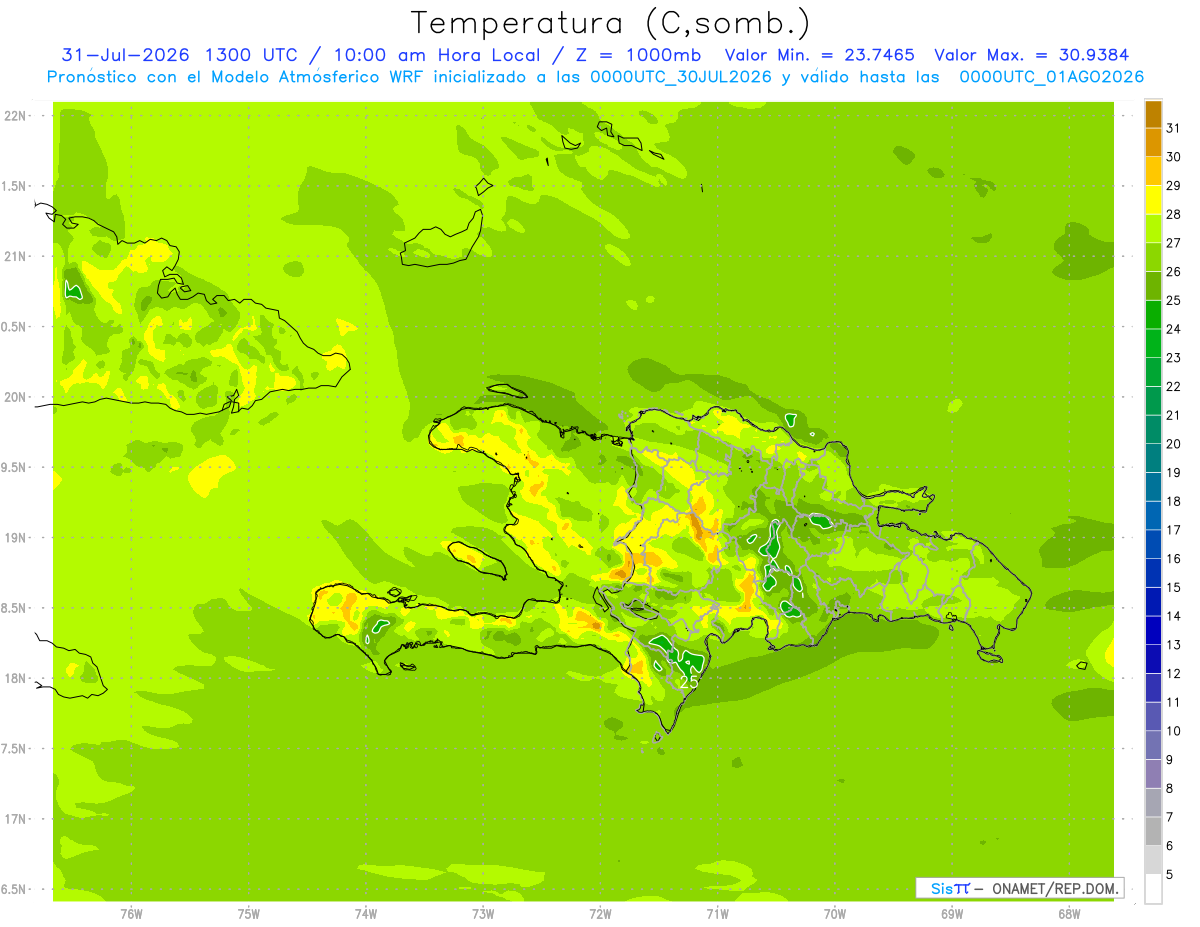Click the '19N' latitude label
The width and height of the screenshot is (1200, 927).
(17, 538)
